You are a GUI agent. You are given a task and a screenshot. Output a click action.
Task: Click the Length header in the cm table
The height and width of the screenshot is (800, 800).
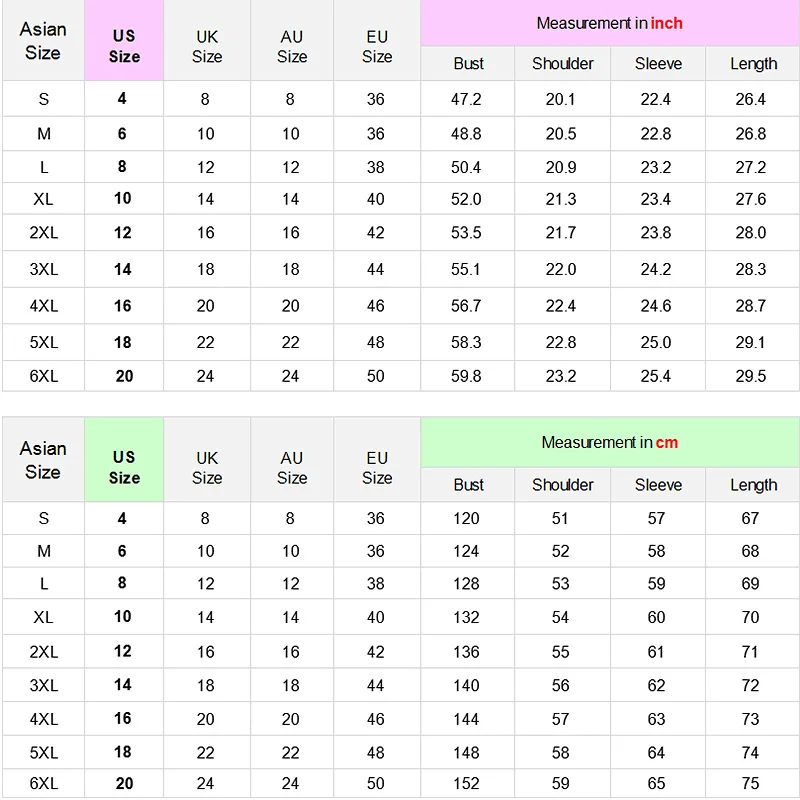(752, 485)
